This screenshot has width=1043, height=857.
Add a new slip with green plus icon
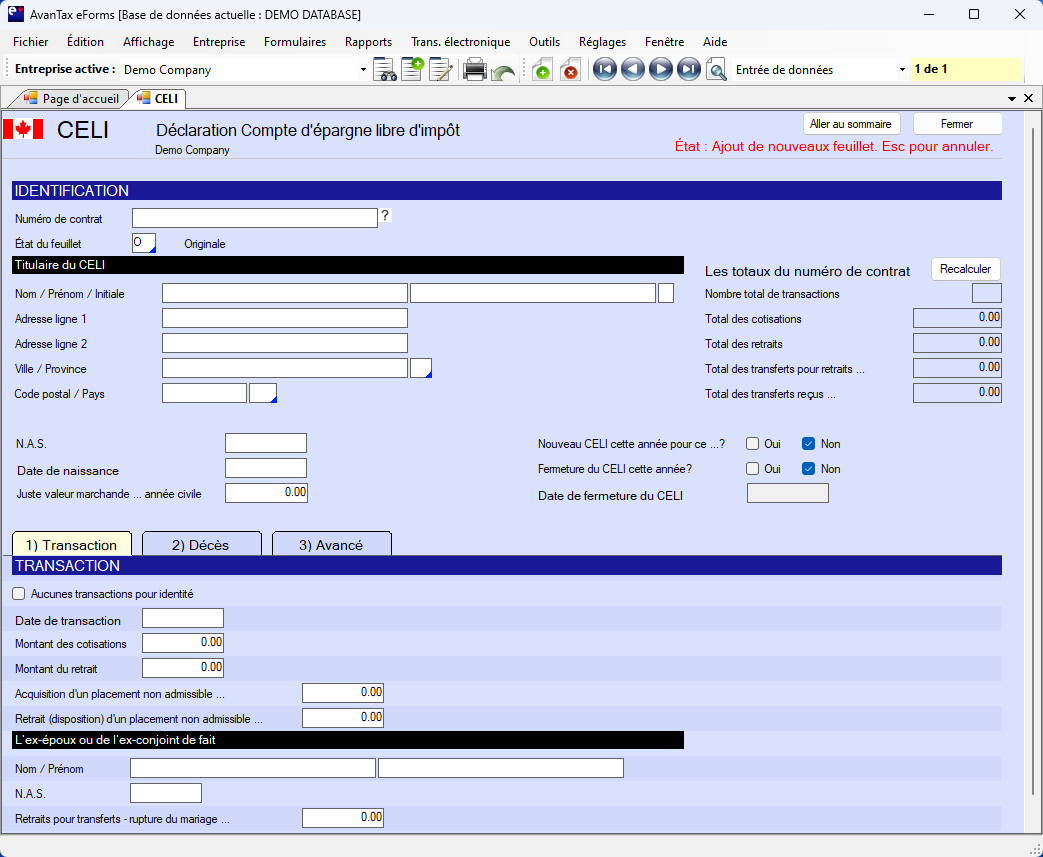click(541, 70)
